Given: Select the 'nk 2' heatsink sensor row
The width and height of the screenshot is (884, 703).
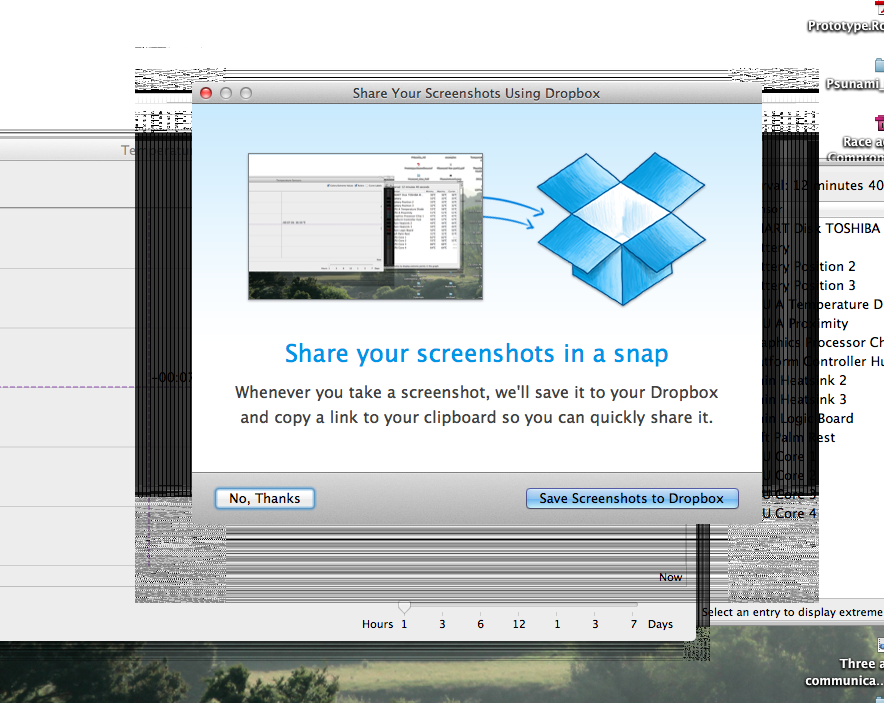Looking at the screenshot, I should pos(823,381).
